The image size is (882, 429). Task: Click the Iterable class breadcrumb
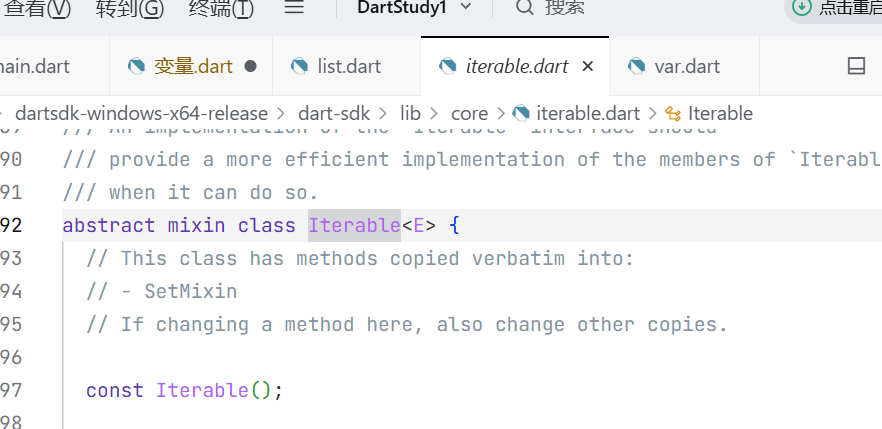pyautogui.click(x=720, y=114)
